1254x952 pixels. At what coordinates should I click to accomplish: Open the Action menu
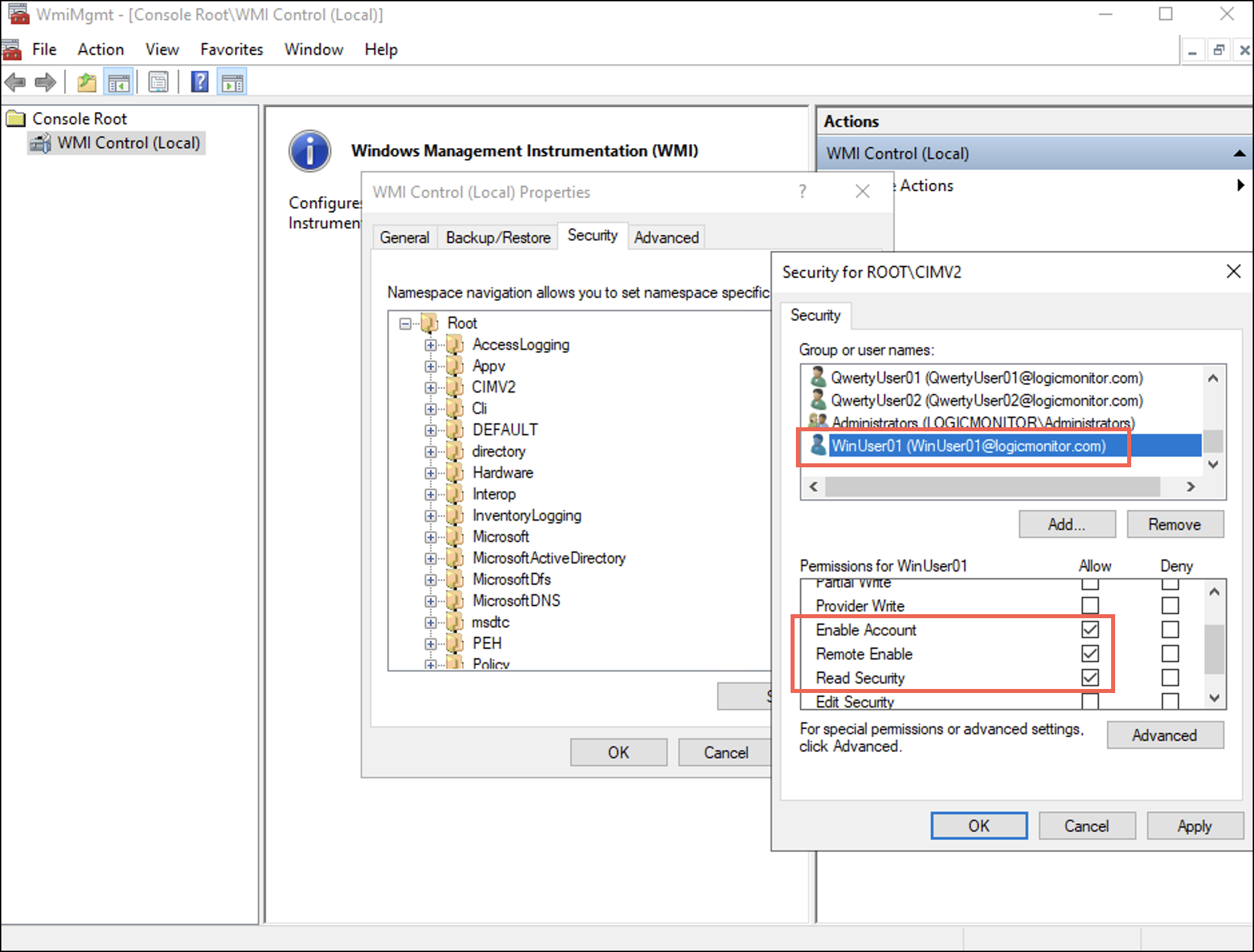(x=100, y=49)
